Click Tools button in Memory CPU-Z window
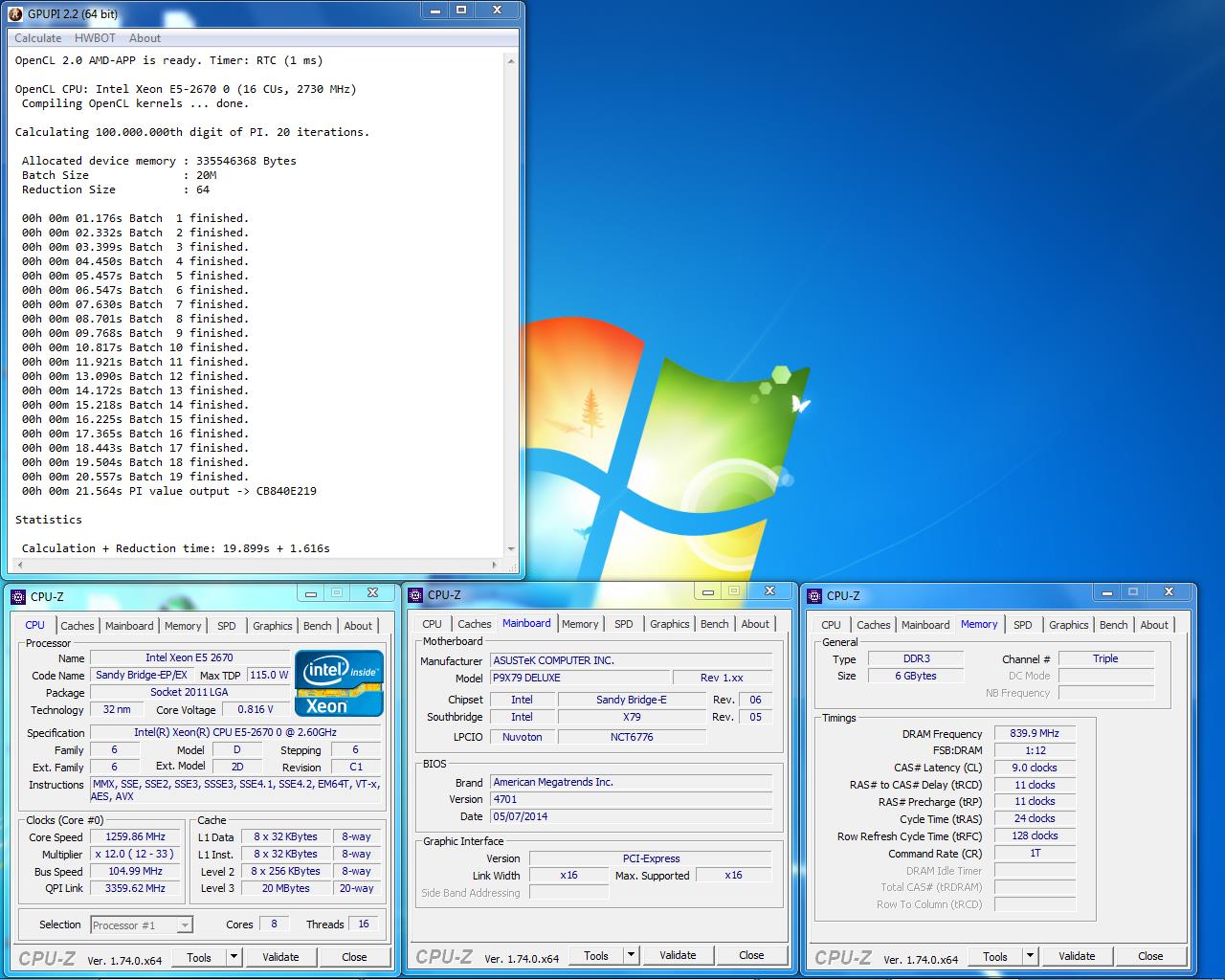The image size is (1225, 980). (995, 956)
